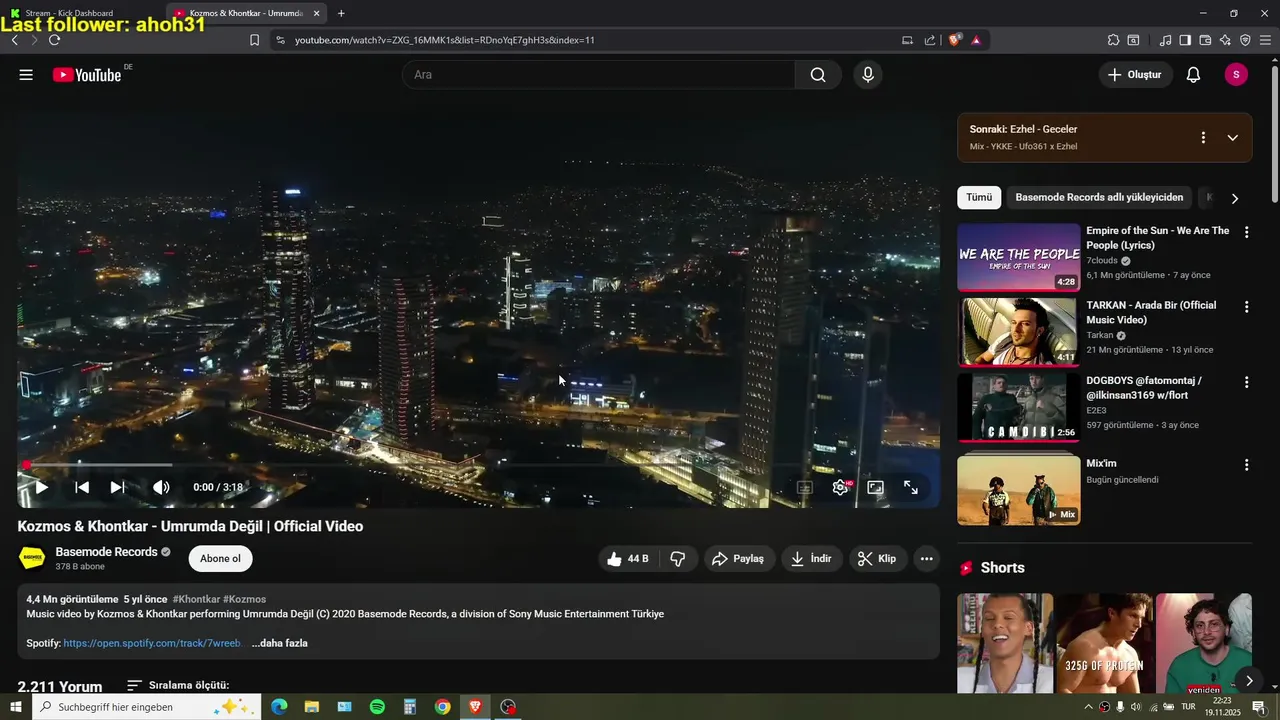Show more filter chips with right arrow
The height and width of the screenshot is (720, 1280).
point(1234,198)
